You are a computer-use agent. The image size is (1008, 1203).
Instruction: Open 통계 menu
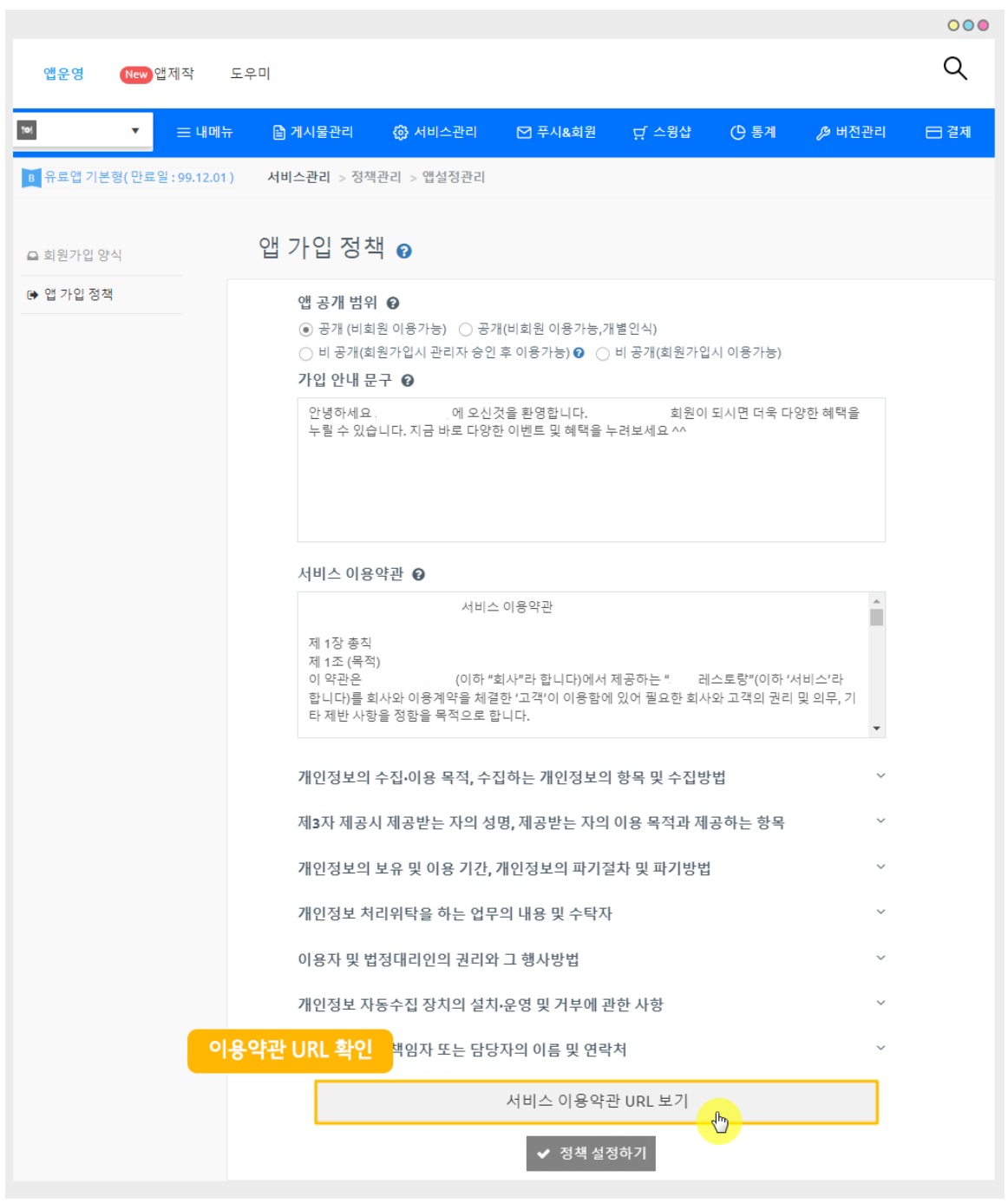pyautogui.click(x=753, y=133)
